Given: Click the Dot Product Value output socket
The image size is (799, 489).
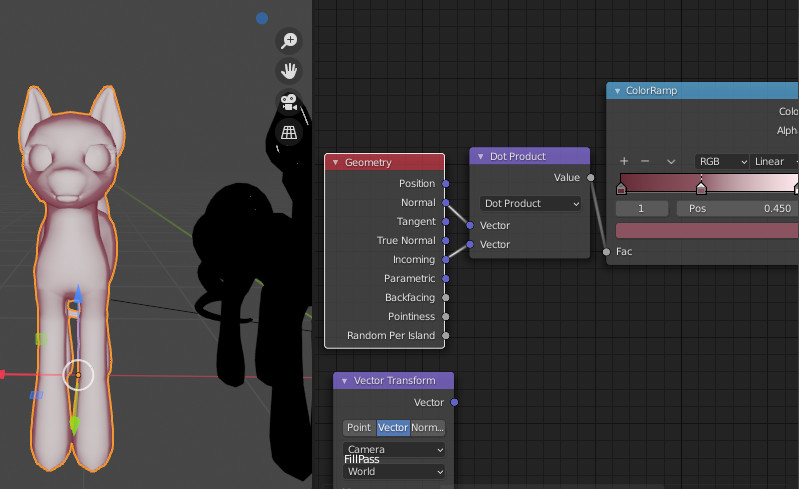Looking at the screenshot, I should click(x=591, y=178).
